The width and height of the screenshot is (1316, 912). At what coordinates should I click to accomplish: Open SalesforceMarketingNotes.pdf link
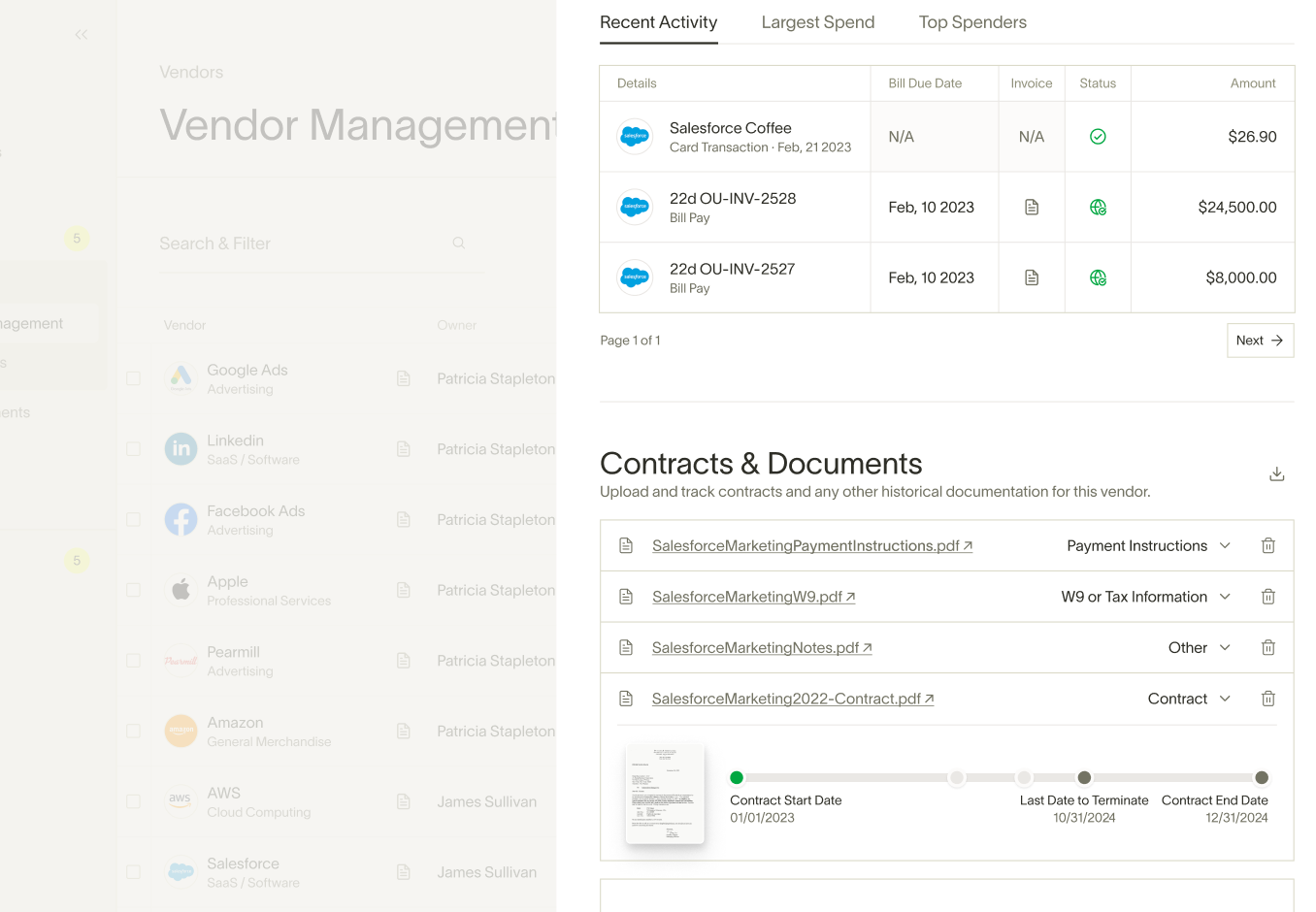pos(762,648)
